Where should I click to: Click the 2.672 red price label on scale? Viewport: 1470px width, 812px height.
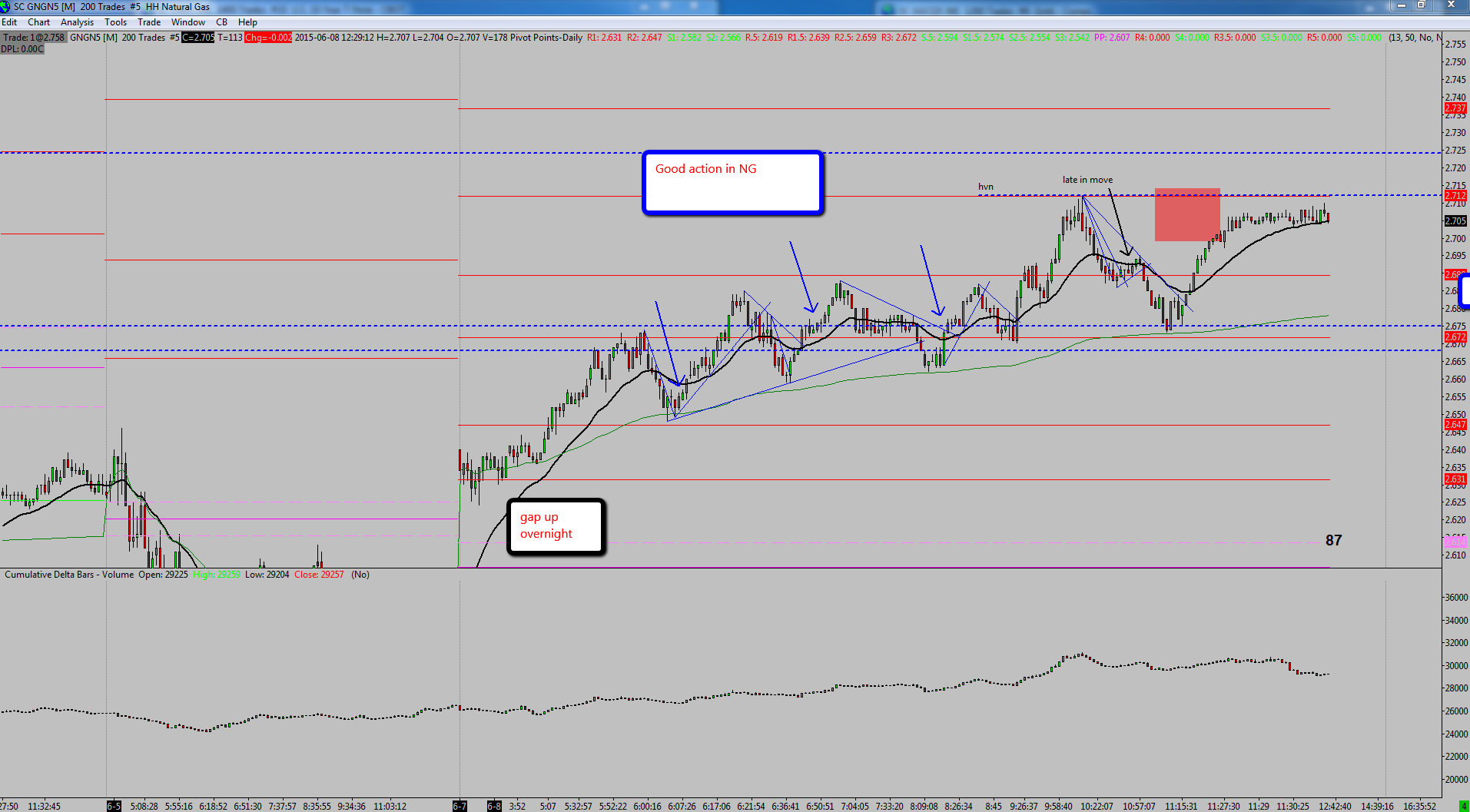tap(1455, 337)
